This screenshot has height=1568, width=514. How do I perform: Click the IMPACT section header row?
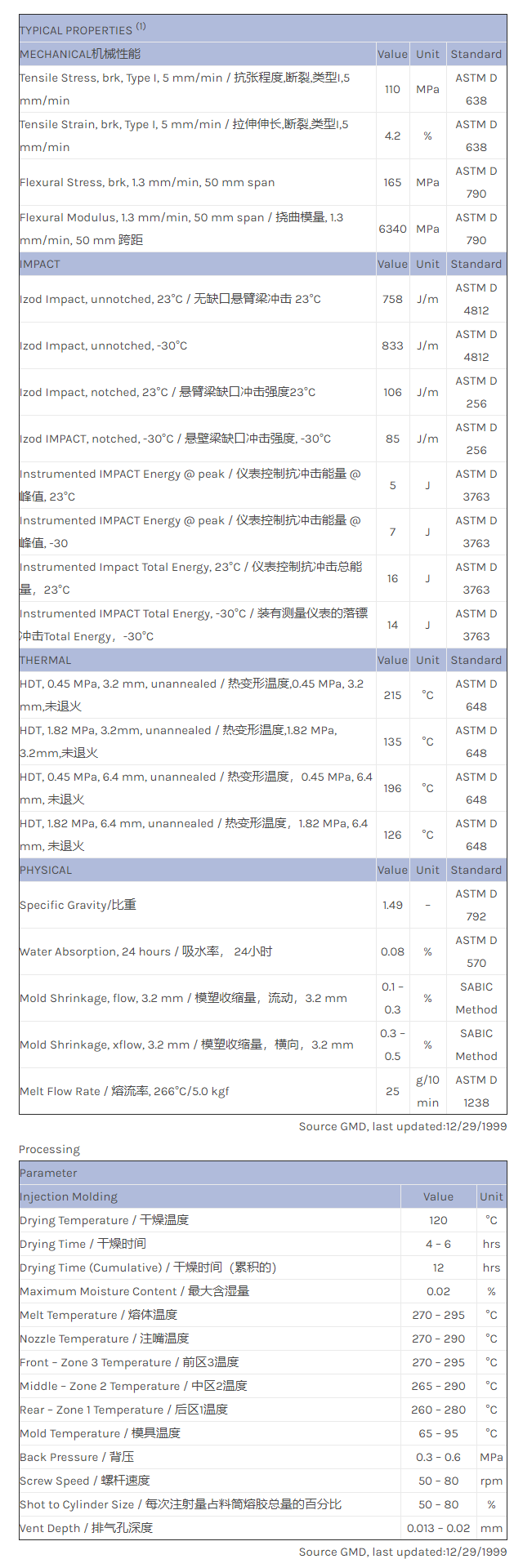pyautogui.click(x=40, y=264)
